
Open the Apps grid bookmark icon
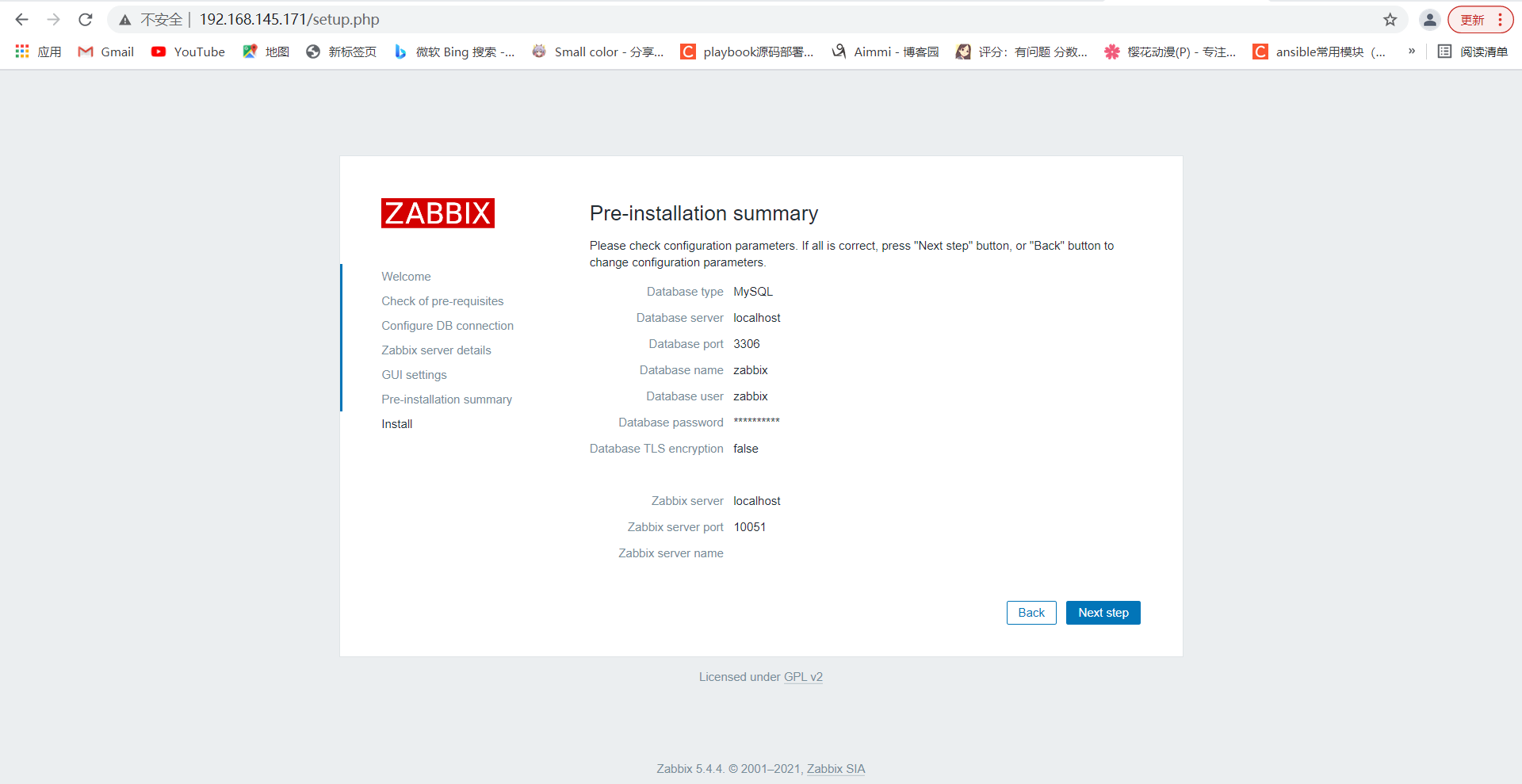tap(22, 52)
